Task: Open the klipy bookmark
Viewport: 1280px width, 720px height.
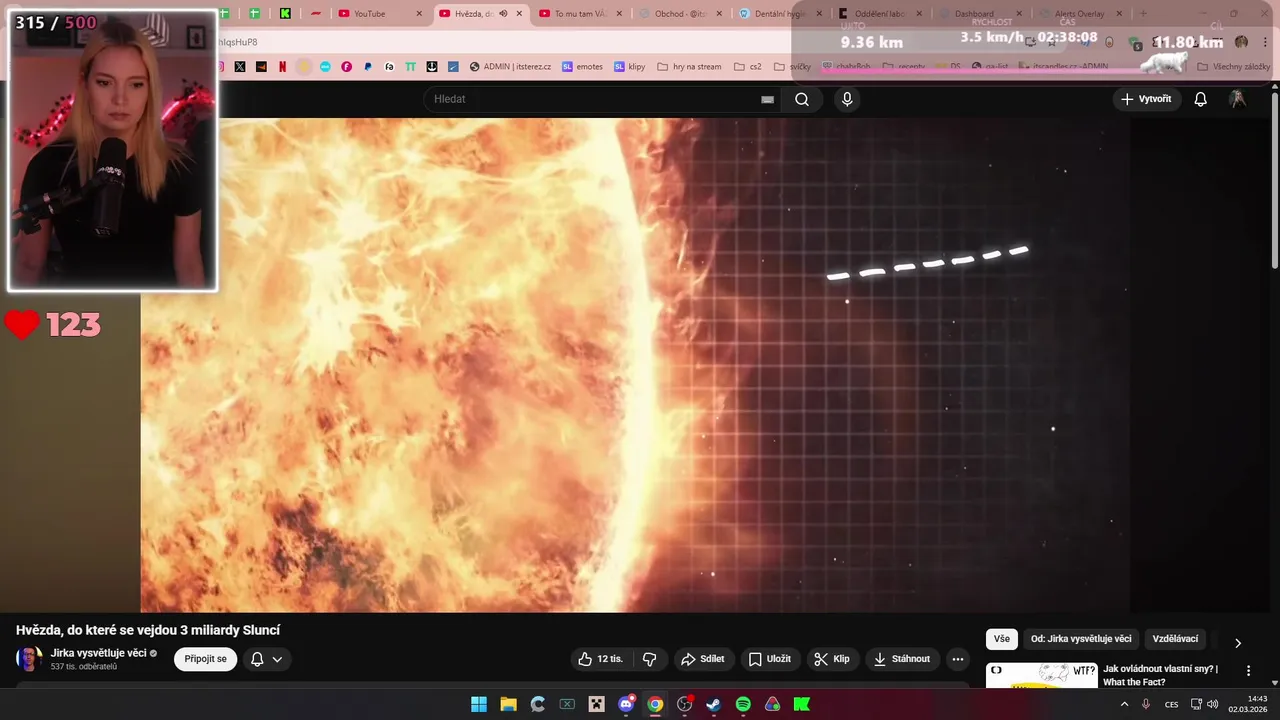Action: (630, 67)
